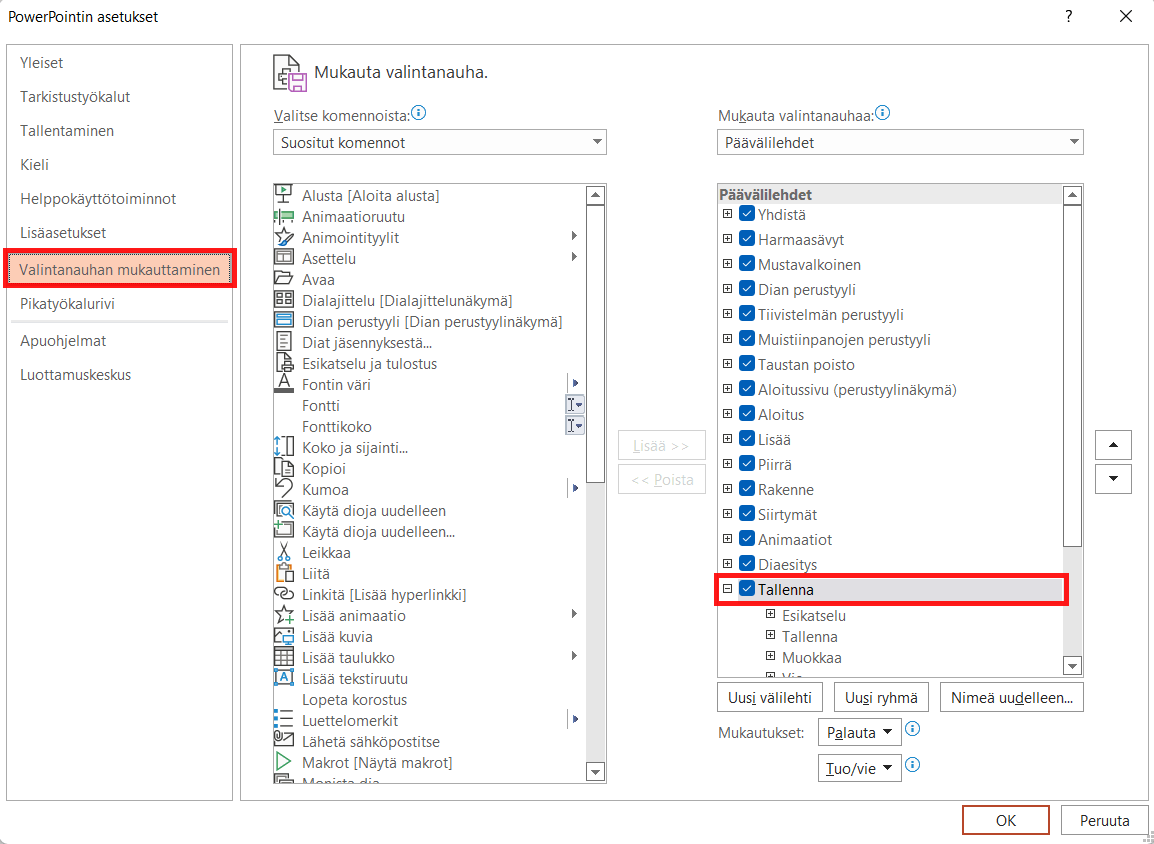The width and height of the screenshot is (1154, 844).
Task: Open the Päävälilehdet dropdown
Action: [x=900, y=142]
